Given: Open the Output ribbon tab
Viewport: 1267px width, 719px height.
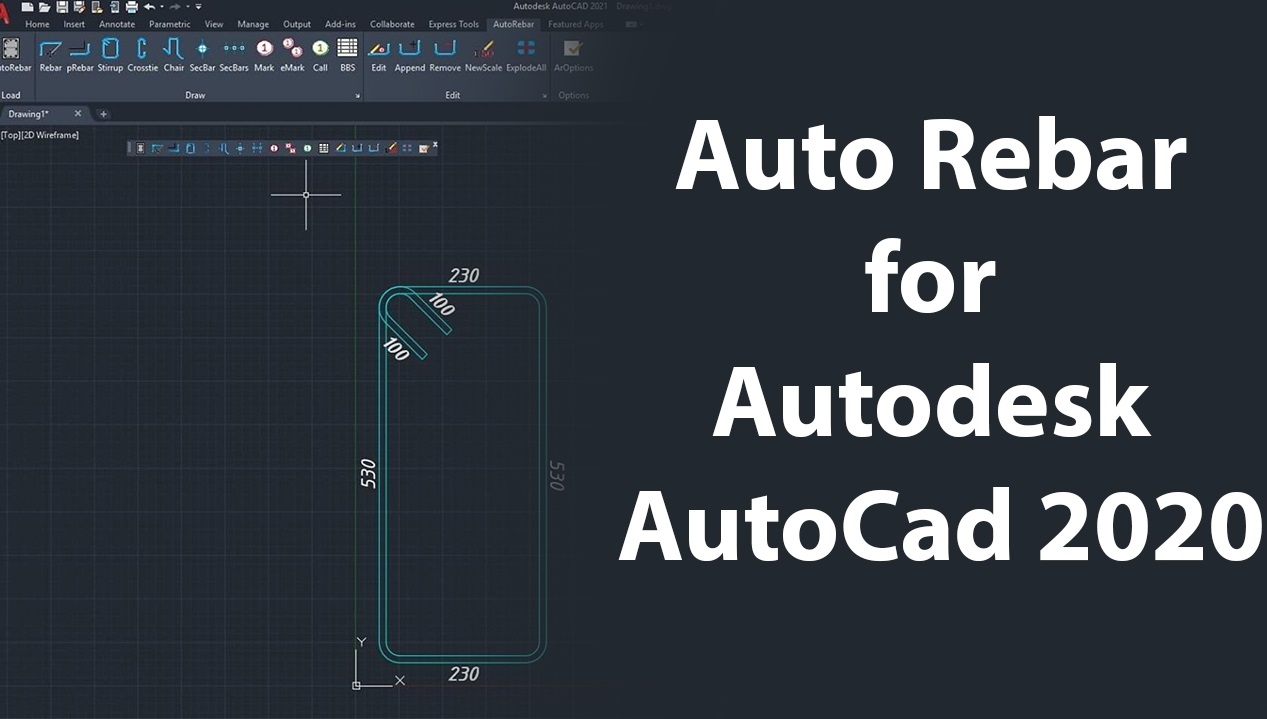Looking at the screenshot, I should pos(297,24).
